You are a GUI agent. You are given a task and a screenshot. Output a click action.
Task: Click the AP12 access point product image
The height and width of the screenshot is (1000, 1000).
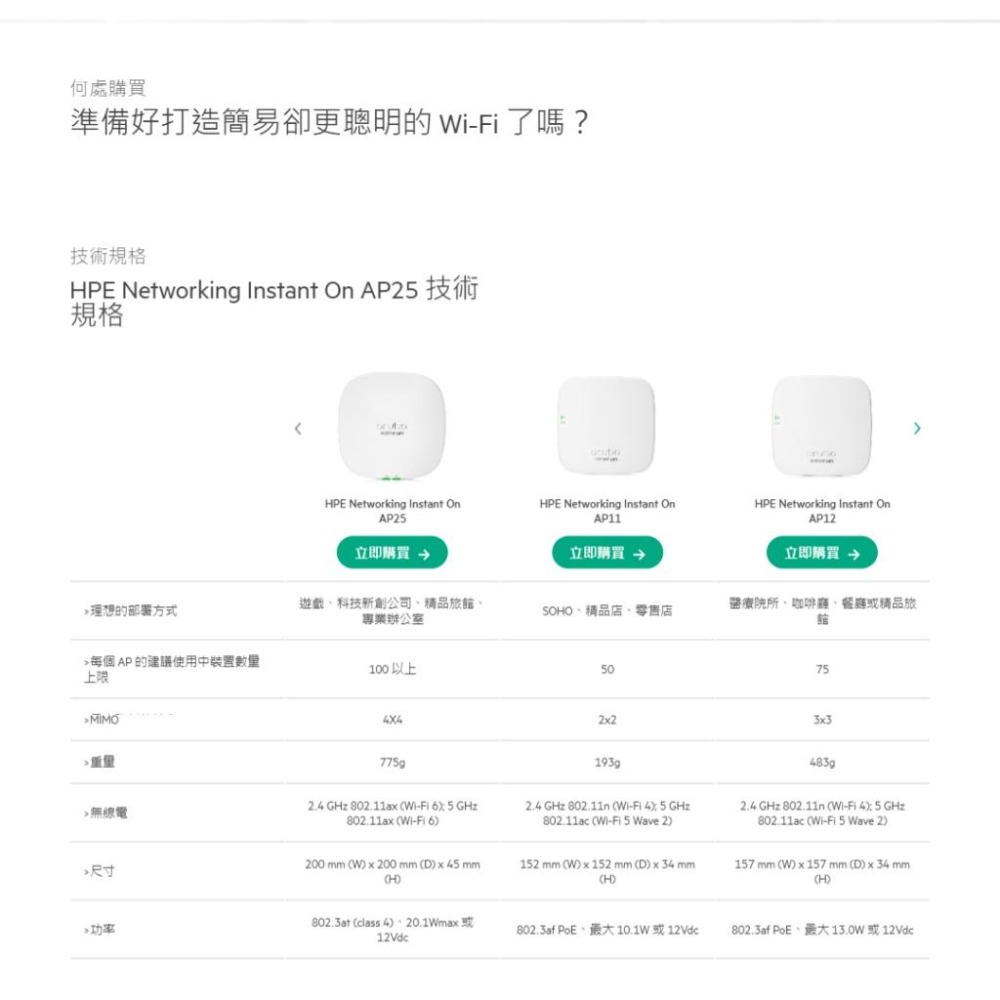tap(822, 425)
